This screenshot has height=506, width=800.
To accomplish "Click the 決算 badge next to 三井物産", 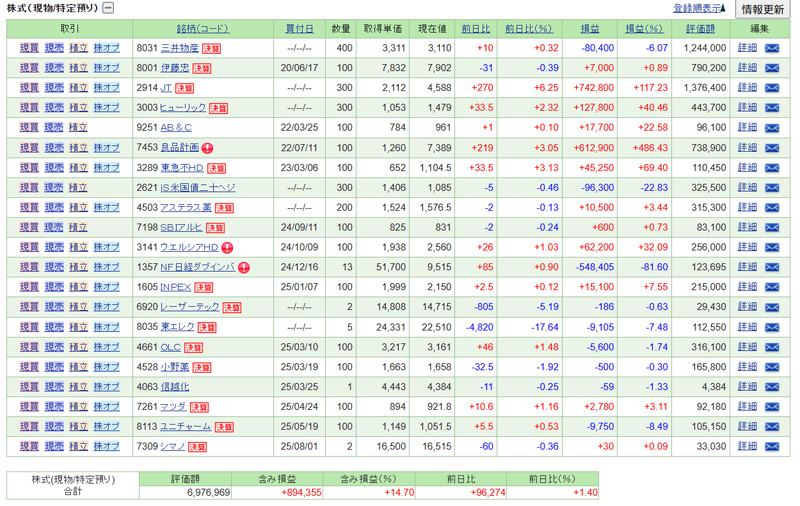I will (x=211, y=48).
